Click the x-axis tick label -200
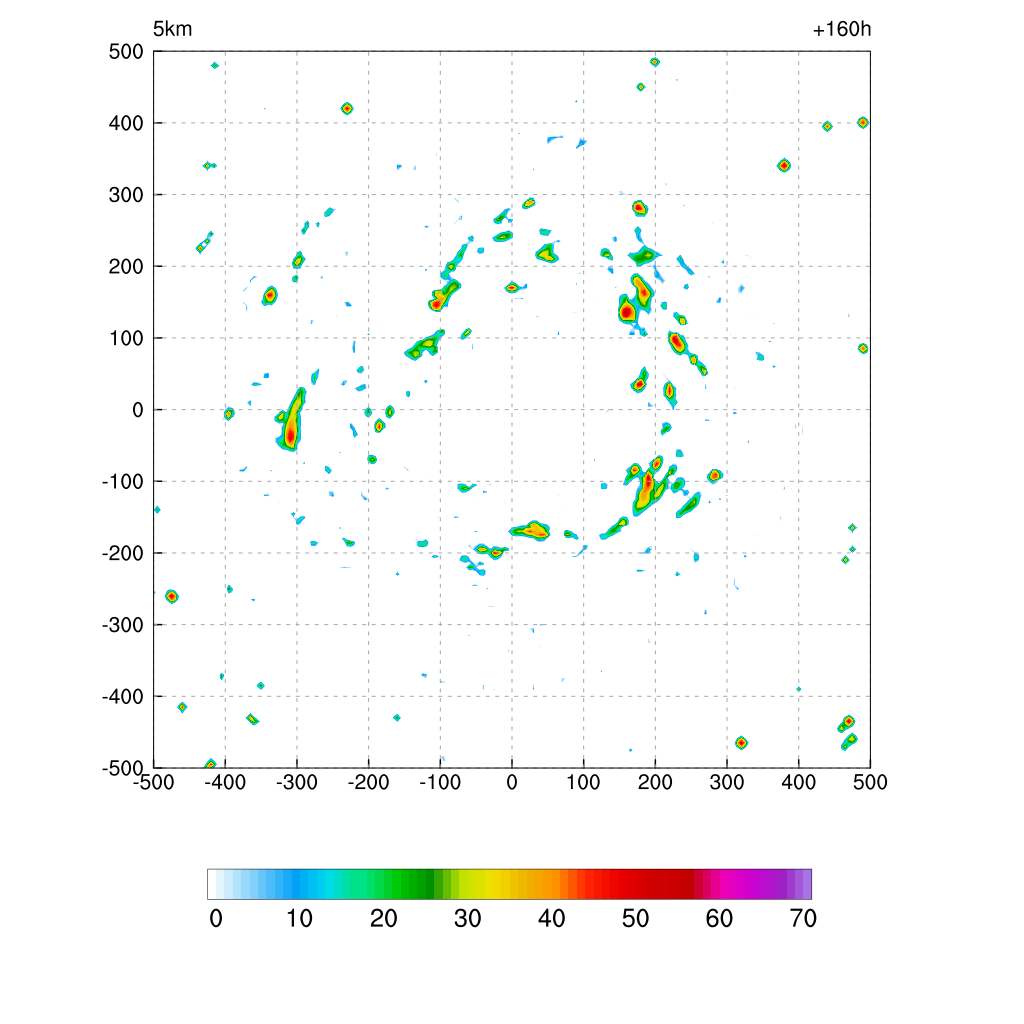 click(x=368, y=782)
